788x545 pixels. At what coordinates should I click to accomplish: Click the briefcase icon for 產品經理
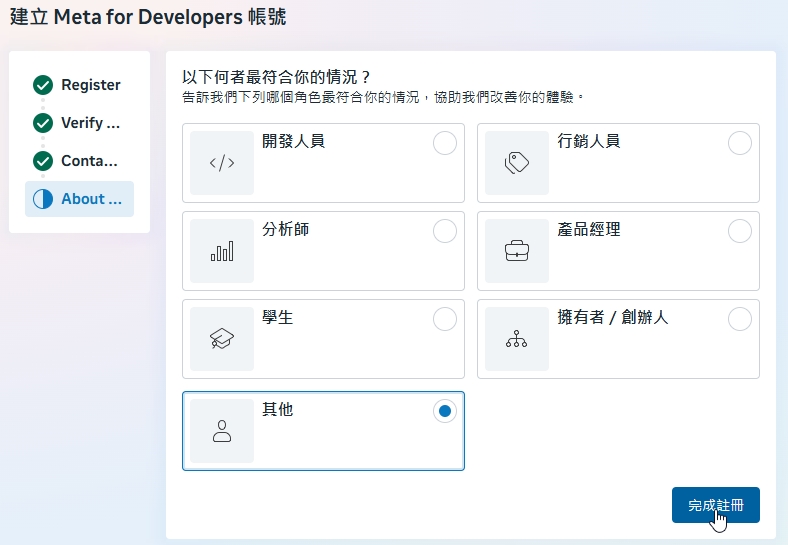pos(517,251)
